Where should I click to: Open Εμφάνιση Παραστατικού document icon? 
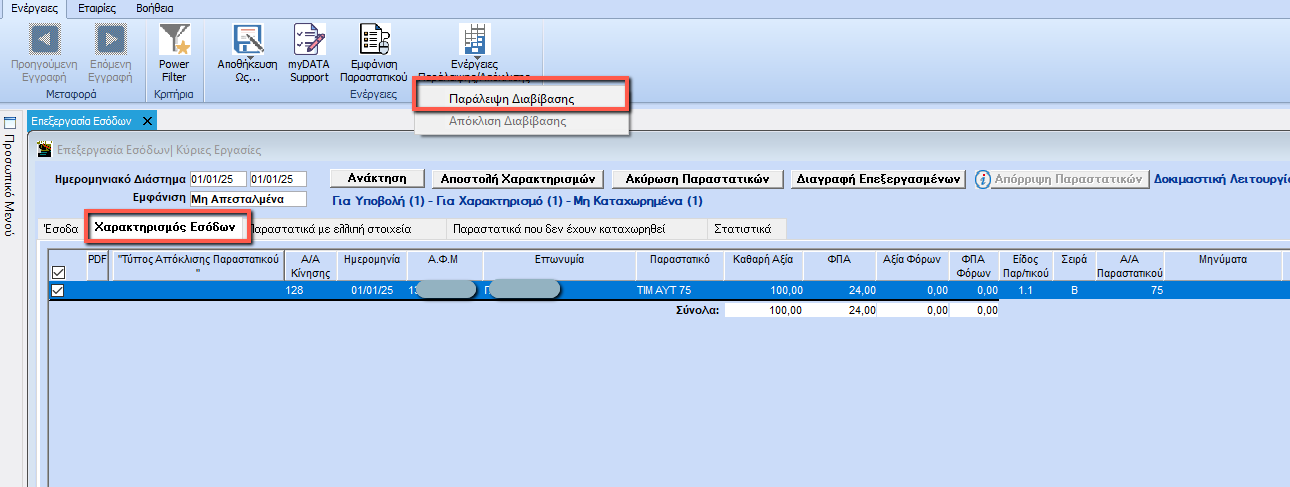pos(374,40)
